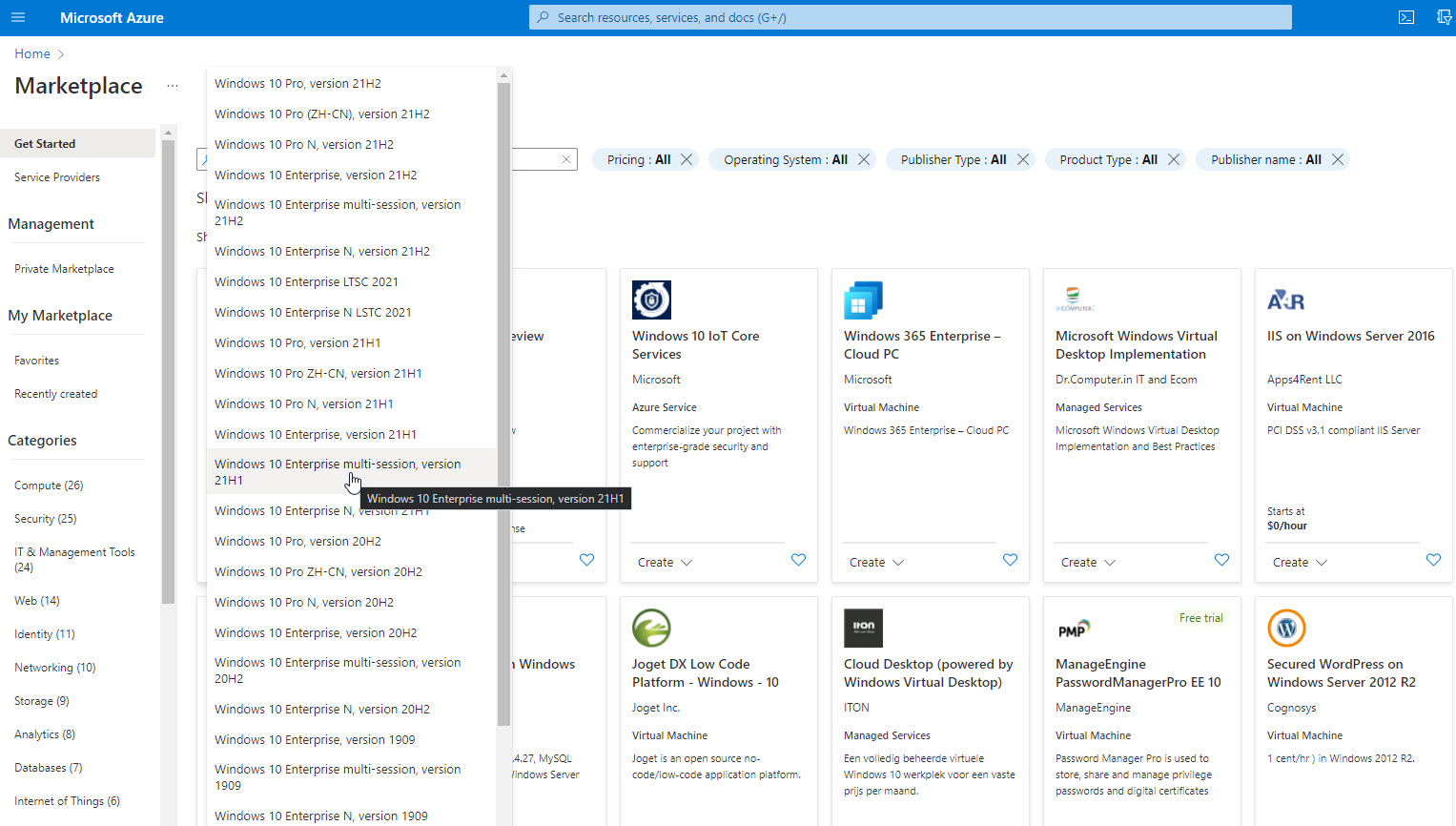Favorite the IIS on Windows Server 2016 offer
This screenshot has height=826, width=1456.
pos(1433,560)
